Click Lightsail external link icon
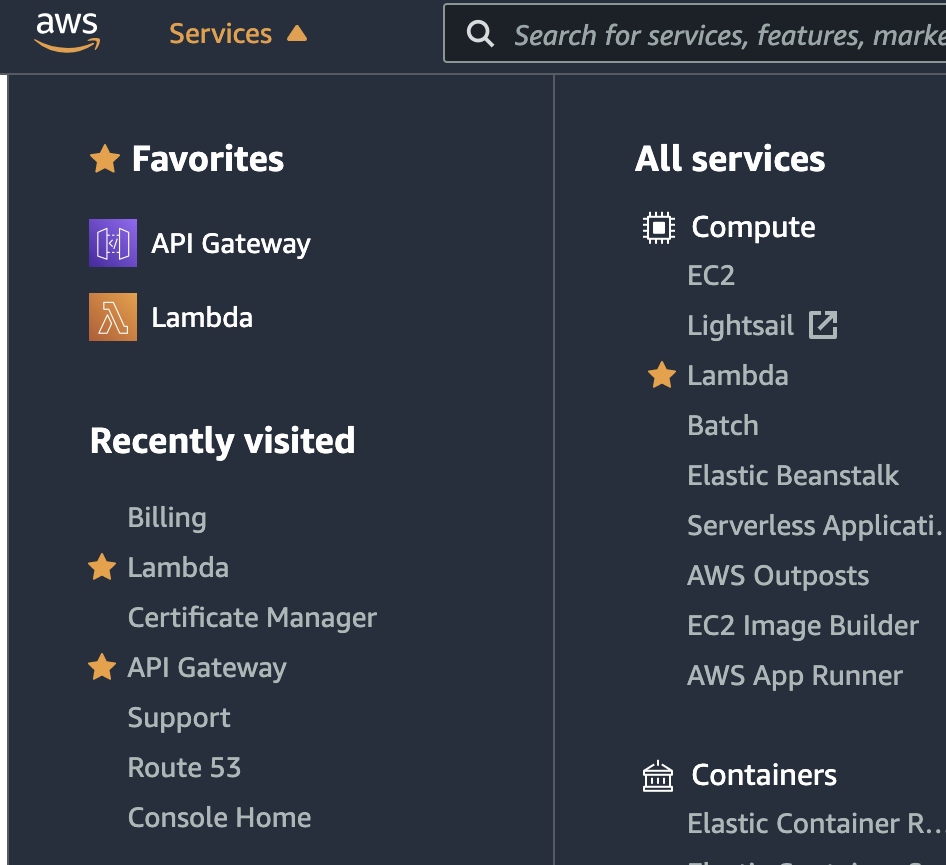Image resolution: width=946 pixels, height=865 pixels. pyautogui.click(x=823, y=325)
